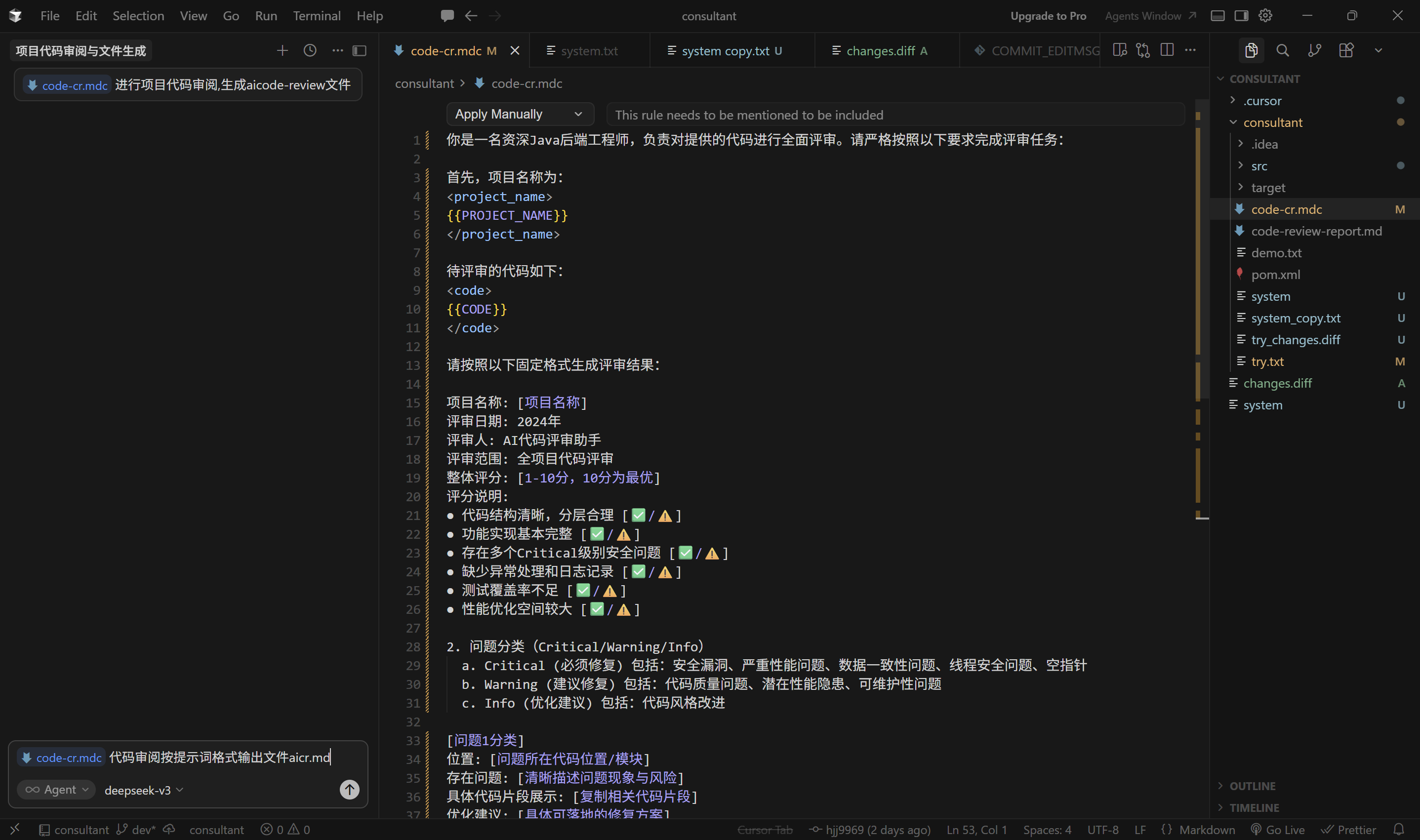Open remote window icon in status bar

click(15, 829)
